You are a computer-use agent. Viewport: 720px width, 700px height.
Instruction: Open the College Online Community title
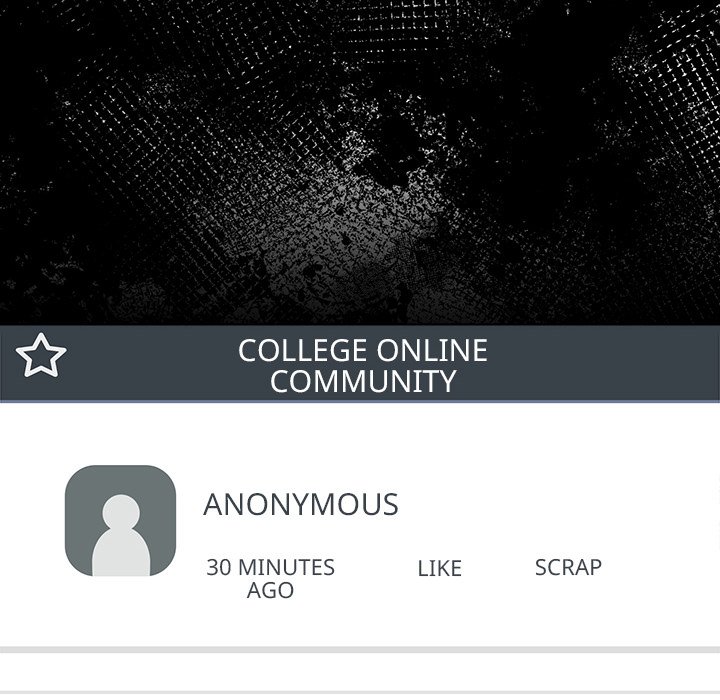coord(363,366)
